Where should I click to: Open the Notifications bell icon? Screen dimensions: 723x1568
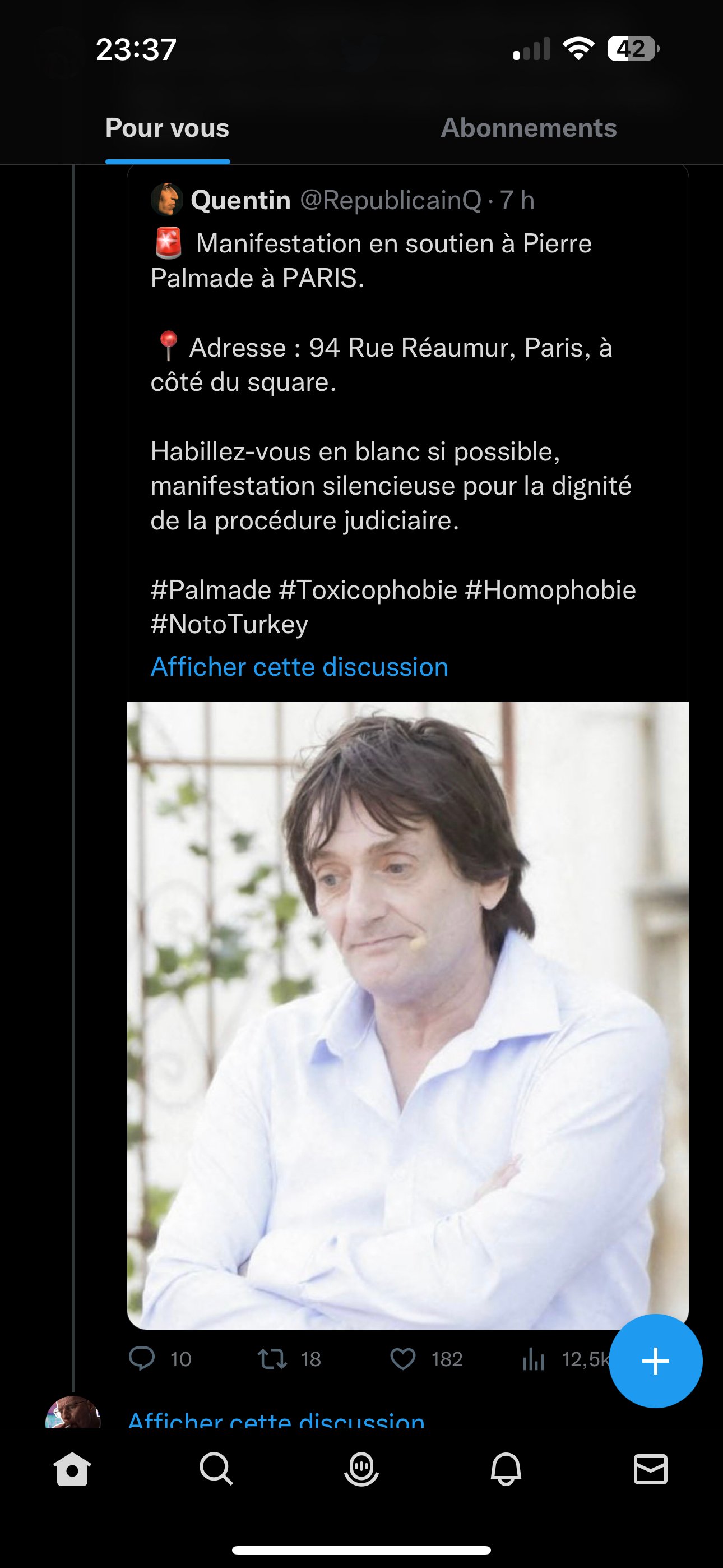tap(506, 1470)
